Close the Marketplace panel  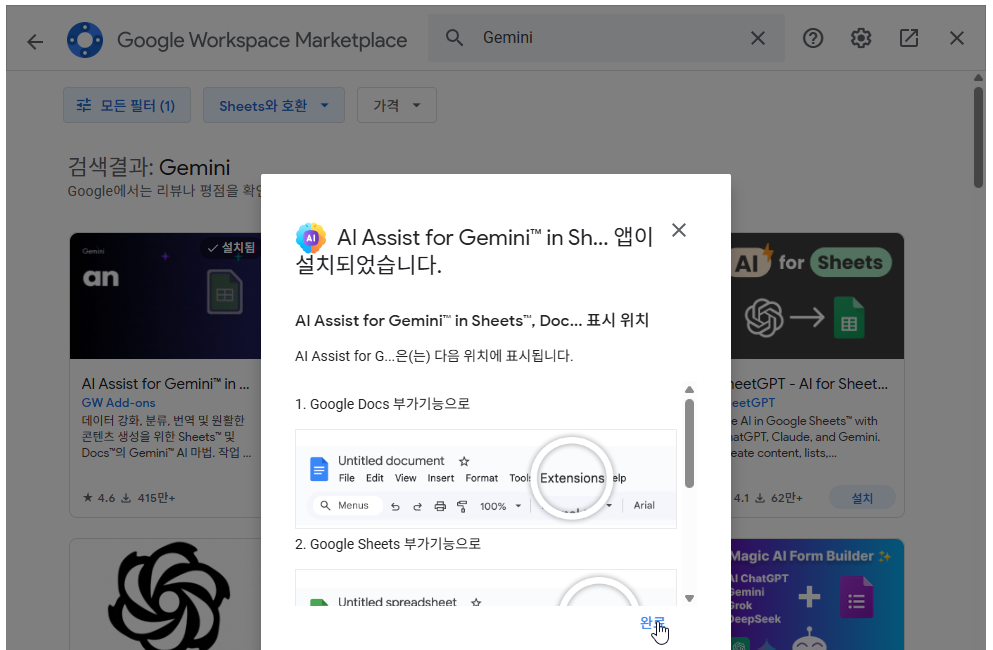[x=957, y=39]
